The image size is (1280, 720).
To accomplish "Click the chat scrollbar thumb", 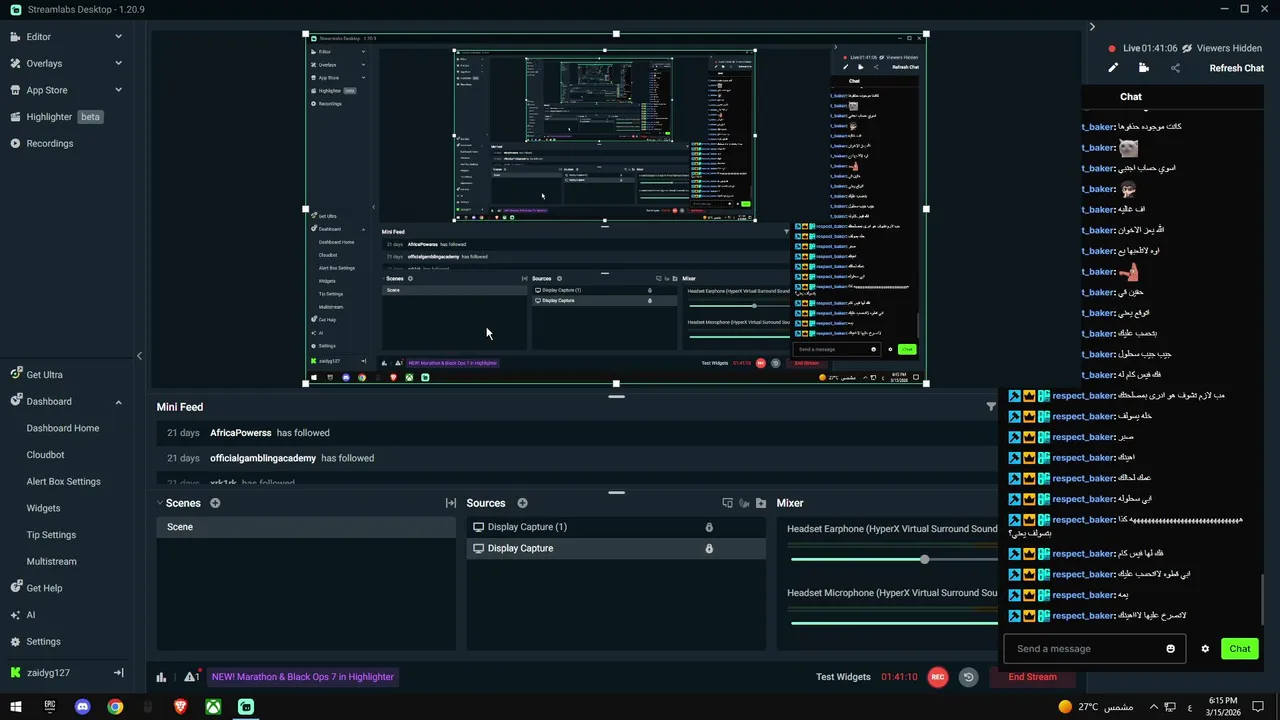I will pyautogui.click(x=1263, y=599).
